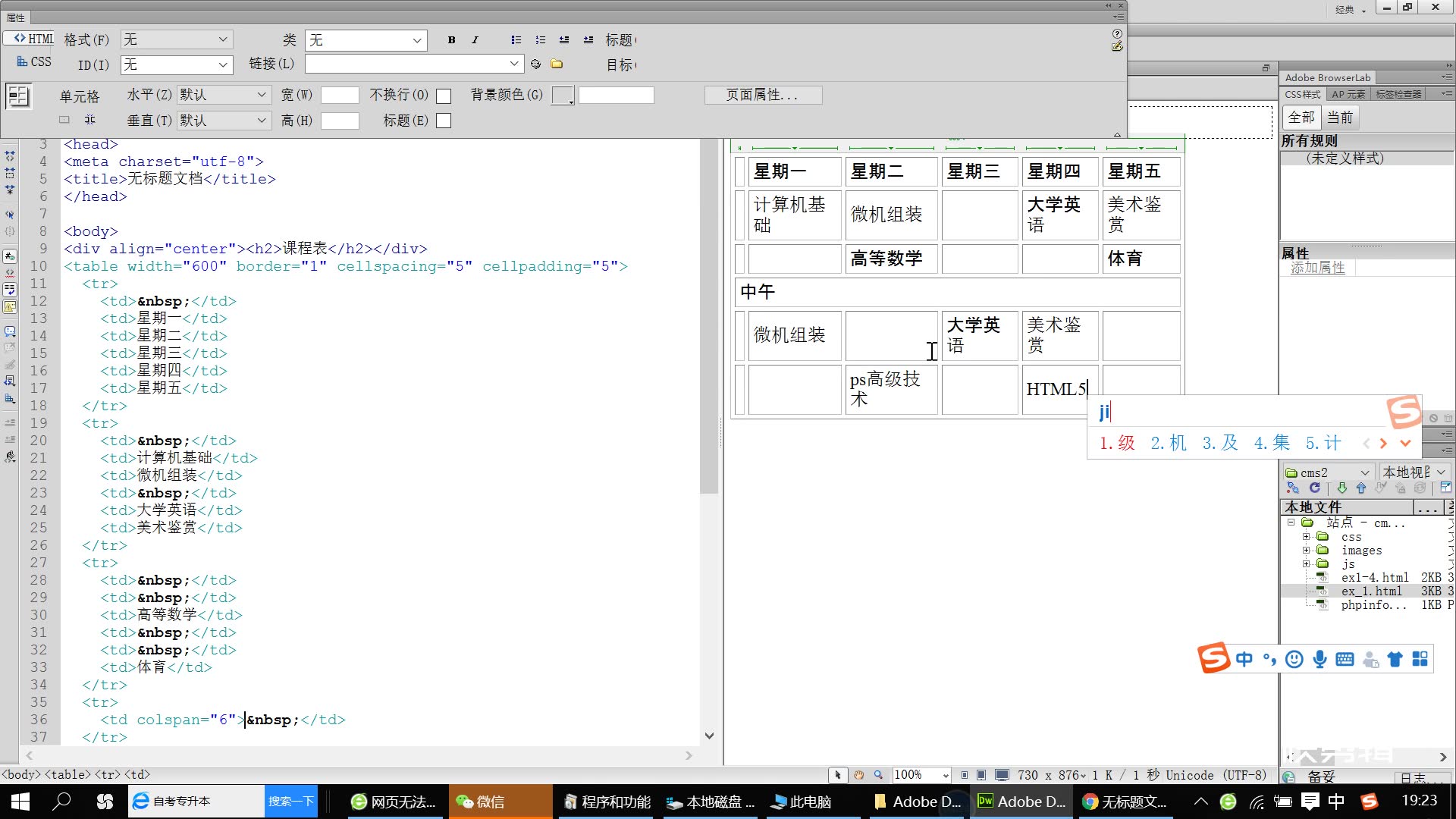Click the point-to-file target icon

pos(535,64)
